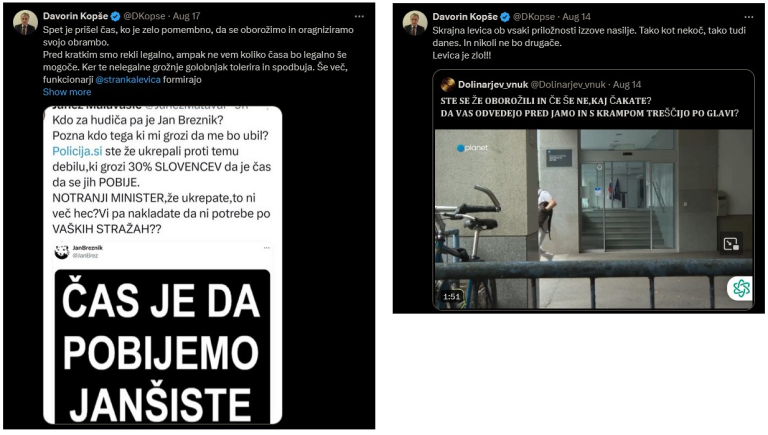Click Davorin Kopše's avatar on the Aug 14 tweet
Viewport: 768px width, 435px height.
(x=414, y=24)
